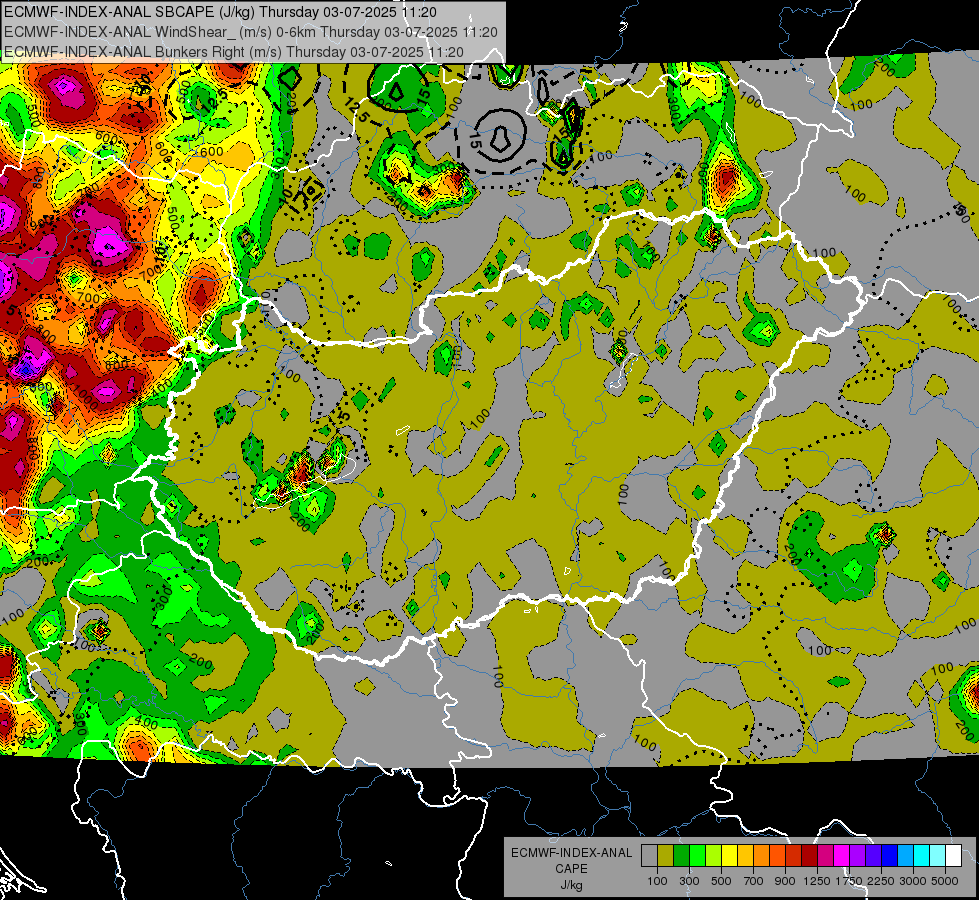The image size is (979, 900).
Task: Pick the pale cyan legend swatch
Action: (x=938, y=855)
